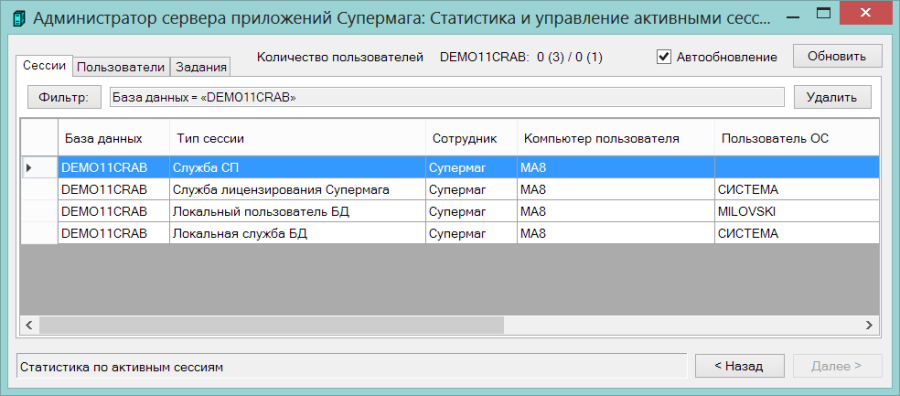Open the Пользователи tab
The height and width of the screenshot is (396, 900).
click(121, 67)
